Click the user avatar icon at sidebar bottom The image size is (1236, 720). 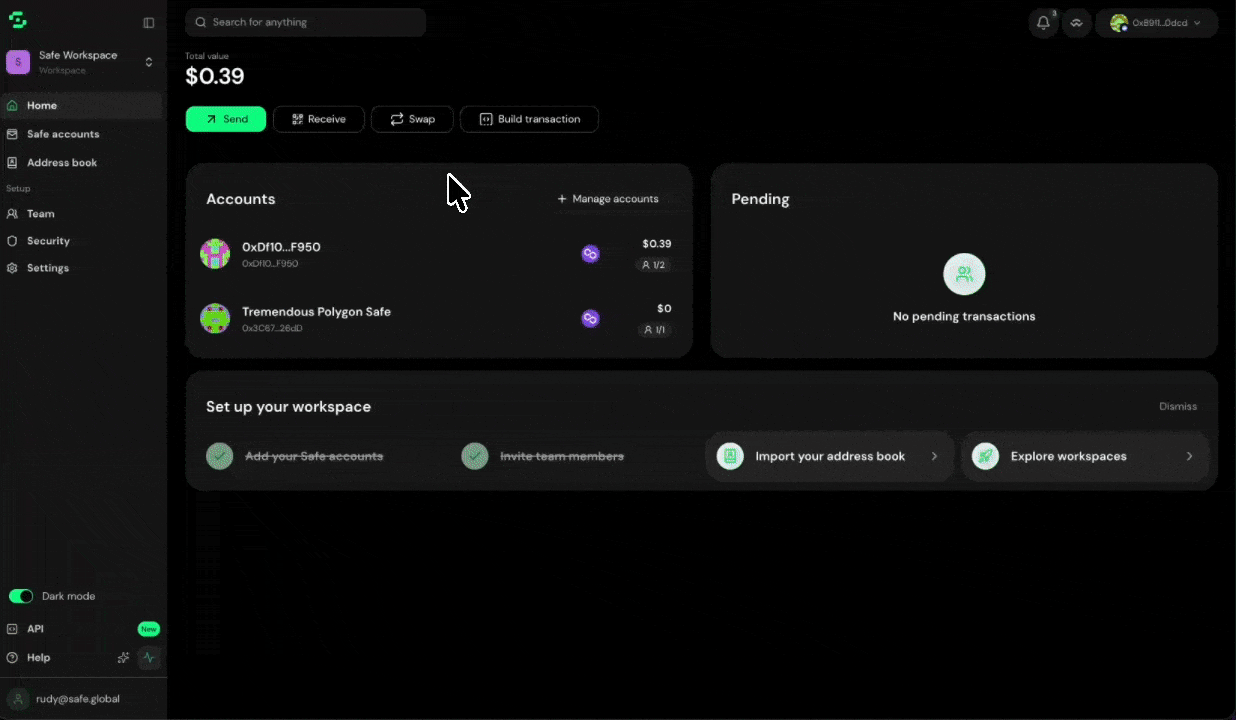click(18, 699)
